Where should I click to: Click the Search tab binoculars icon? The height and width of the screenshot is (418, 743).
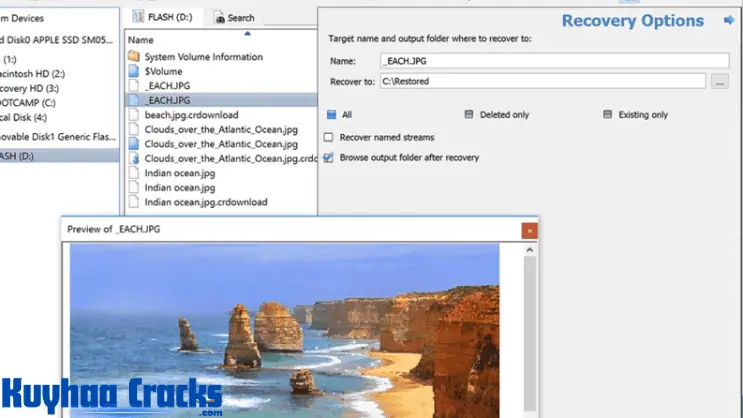coord(219,17)
